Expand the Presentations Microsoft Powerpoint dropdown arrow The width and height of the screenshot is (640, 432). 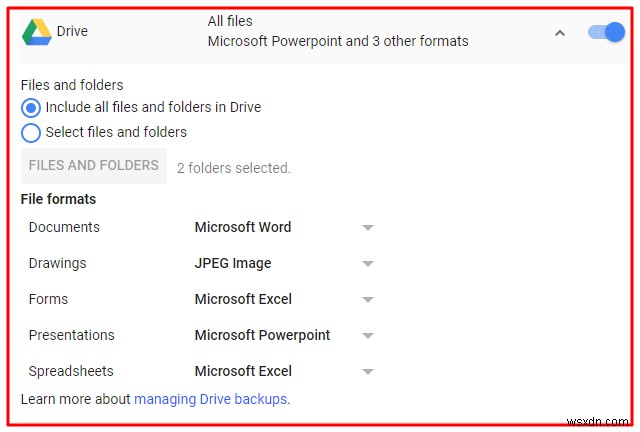pyautogui.click(x=367, y=336)
